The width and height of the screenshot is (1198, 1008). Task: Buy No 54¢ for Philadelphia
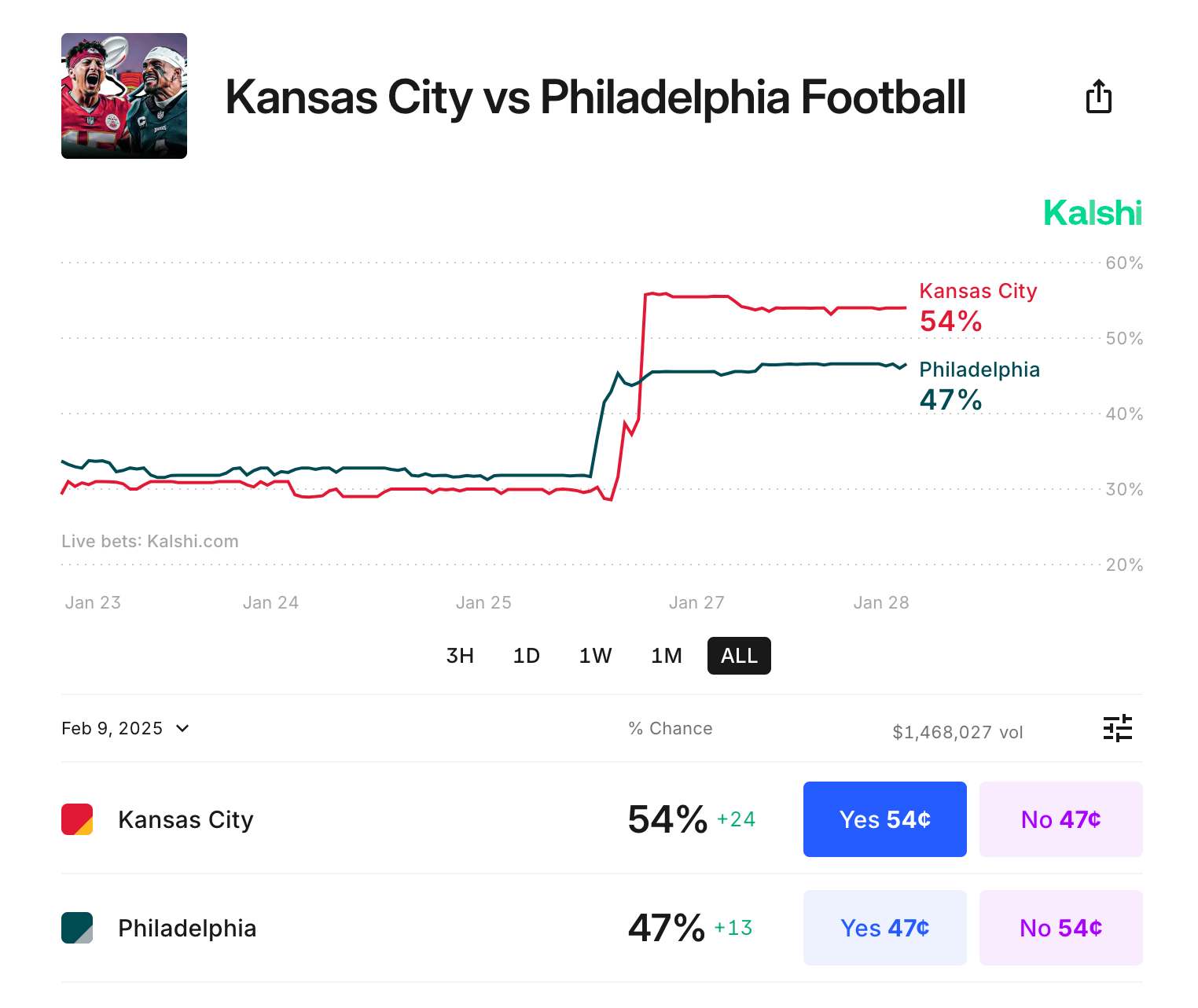1060,928
